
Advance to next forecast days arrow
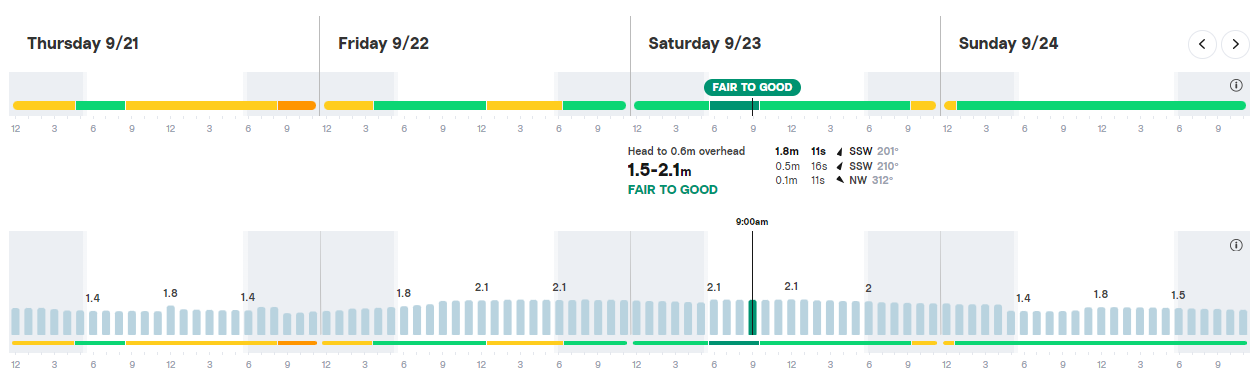coord(1236,44)
